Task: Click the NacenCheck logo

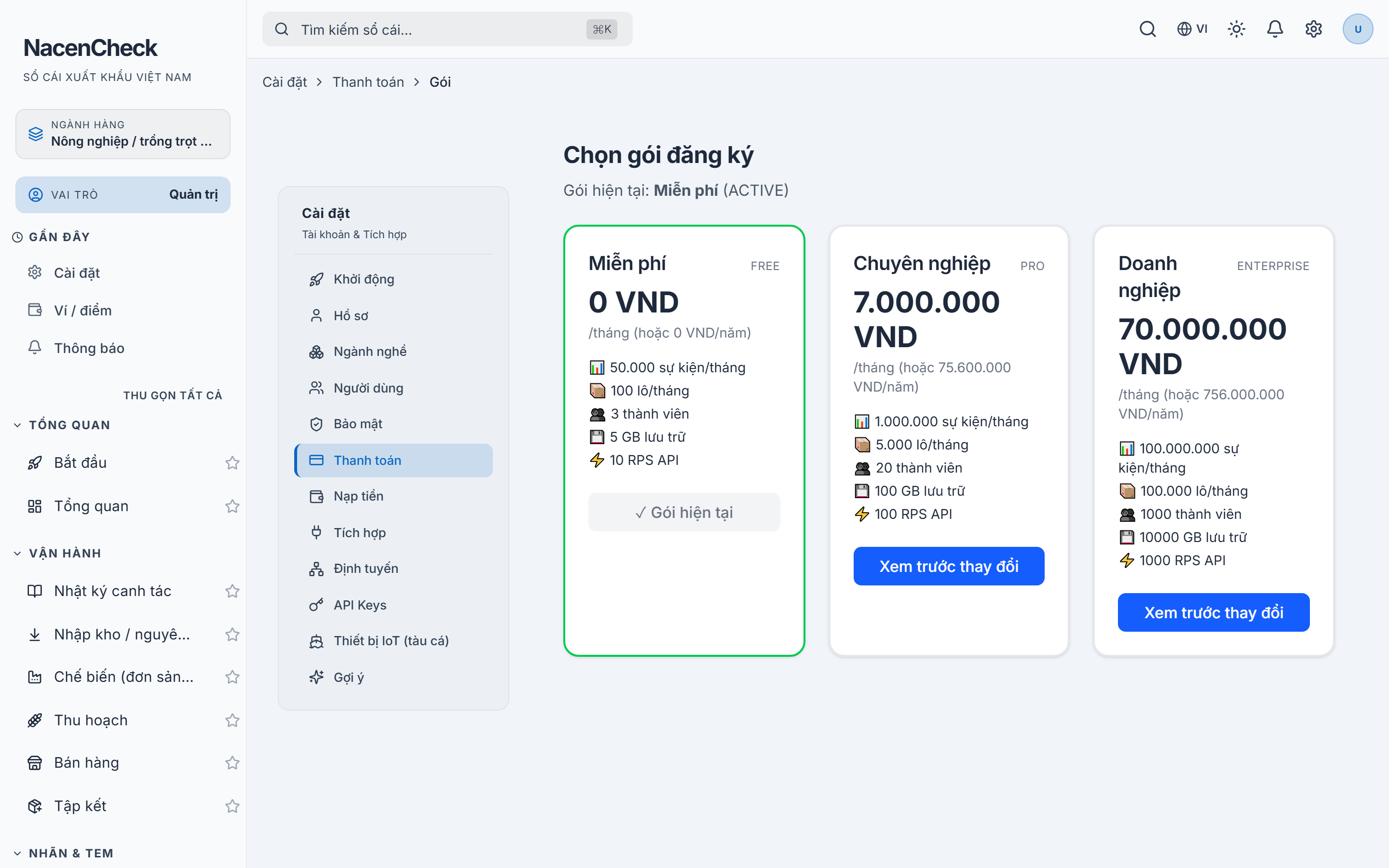Action: [x=90, y=48]
